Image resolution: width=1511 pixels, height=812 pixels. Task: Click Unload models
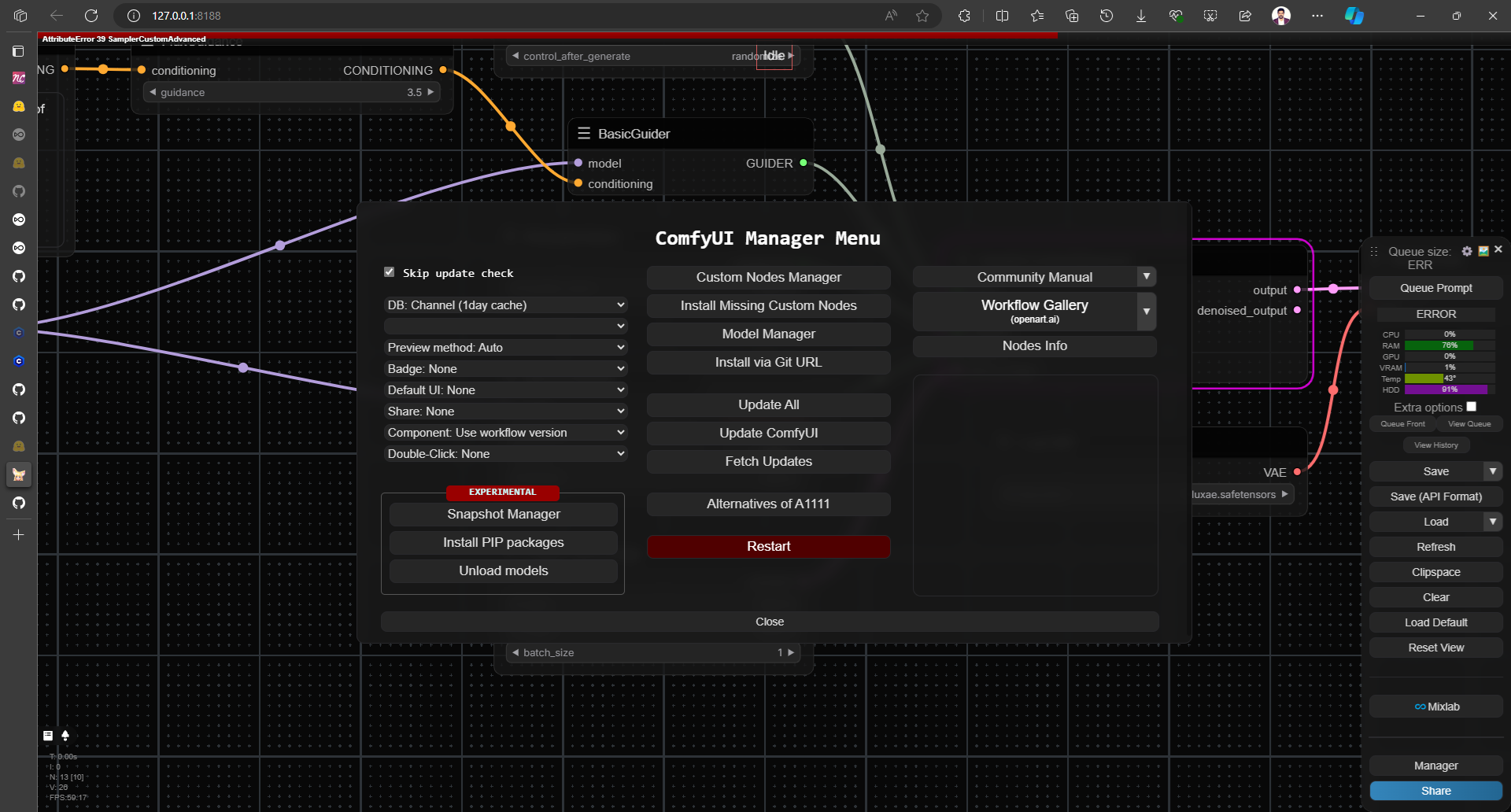click(504, 570)
